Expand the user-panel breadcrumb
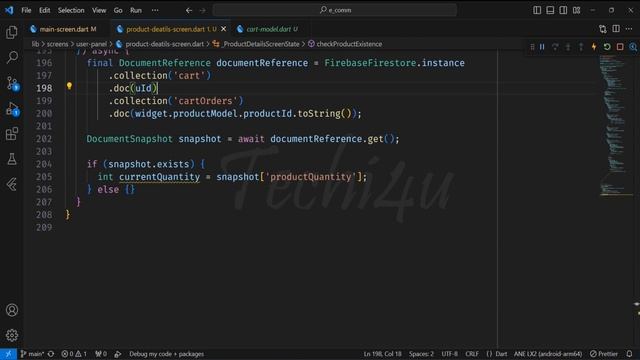 (91, 44)
